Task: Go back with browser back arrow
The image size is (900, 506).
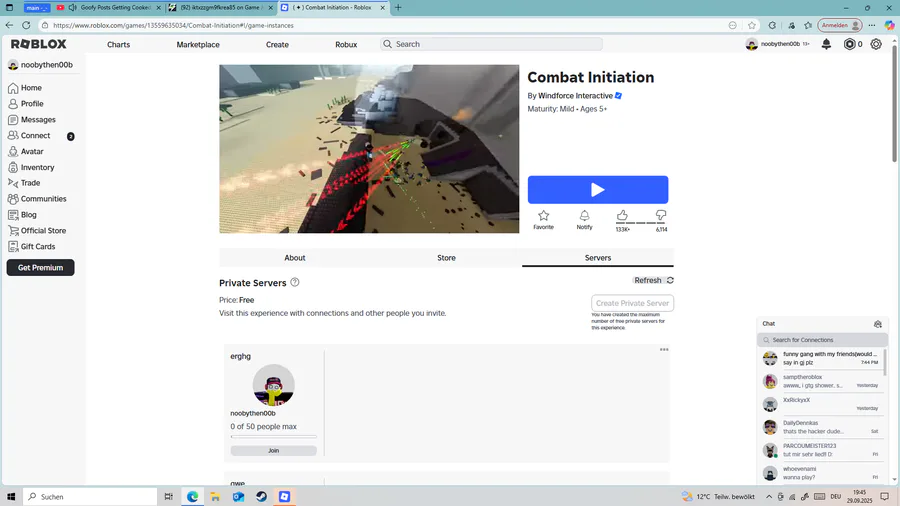Action: (9, 25)
